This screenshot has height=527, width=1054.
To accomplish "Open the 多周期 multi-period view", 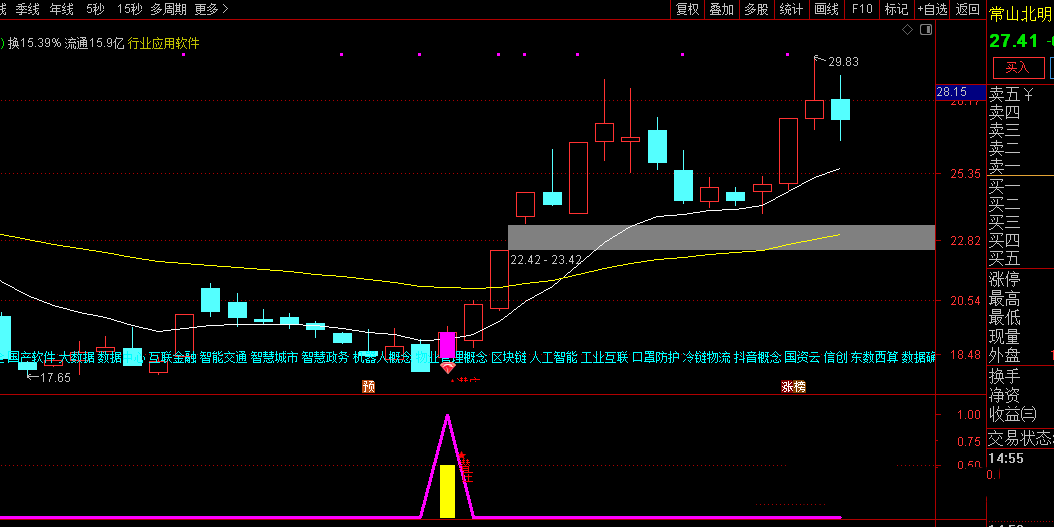I will (168, 9).
